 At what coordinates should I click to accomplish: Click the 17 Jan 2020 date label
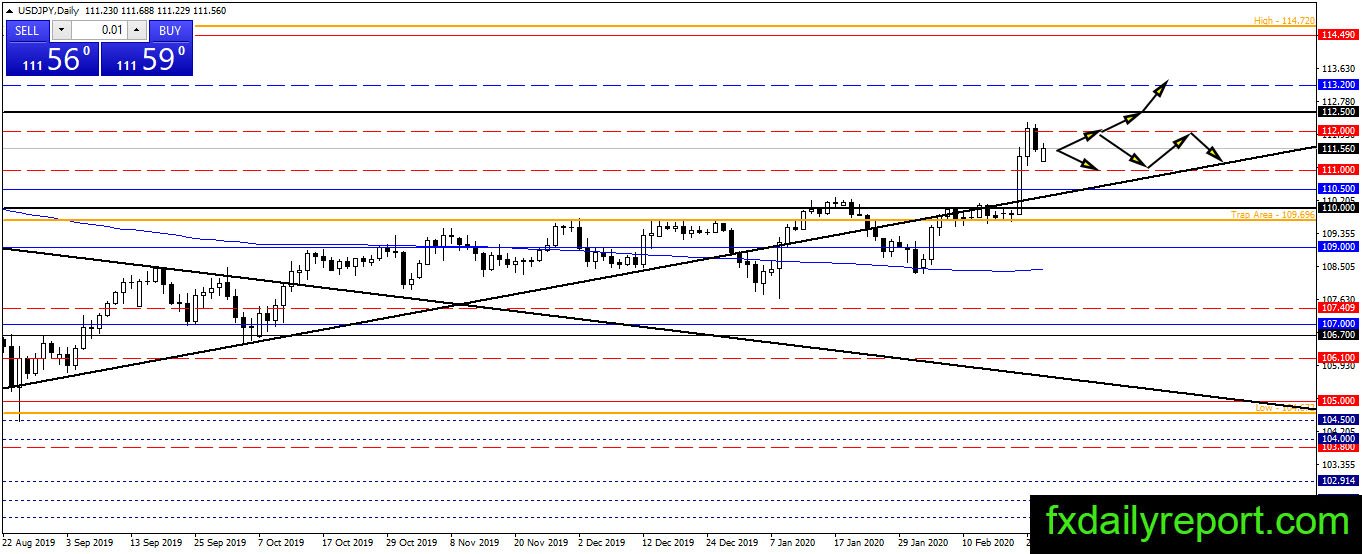(859, 544)
